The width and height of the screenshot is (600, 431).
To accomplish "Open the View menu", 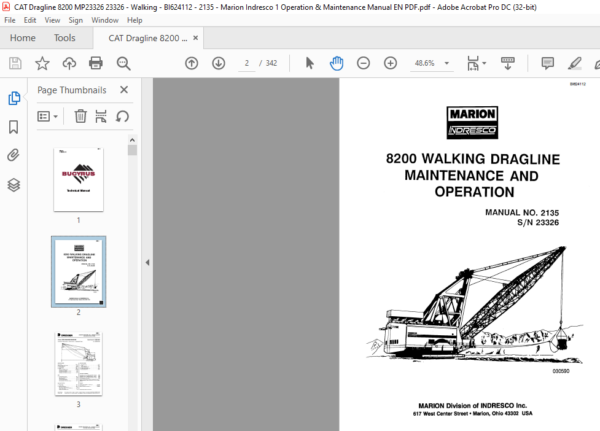I will (x=52, y=20).
